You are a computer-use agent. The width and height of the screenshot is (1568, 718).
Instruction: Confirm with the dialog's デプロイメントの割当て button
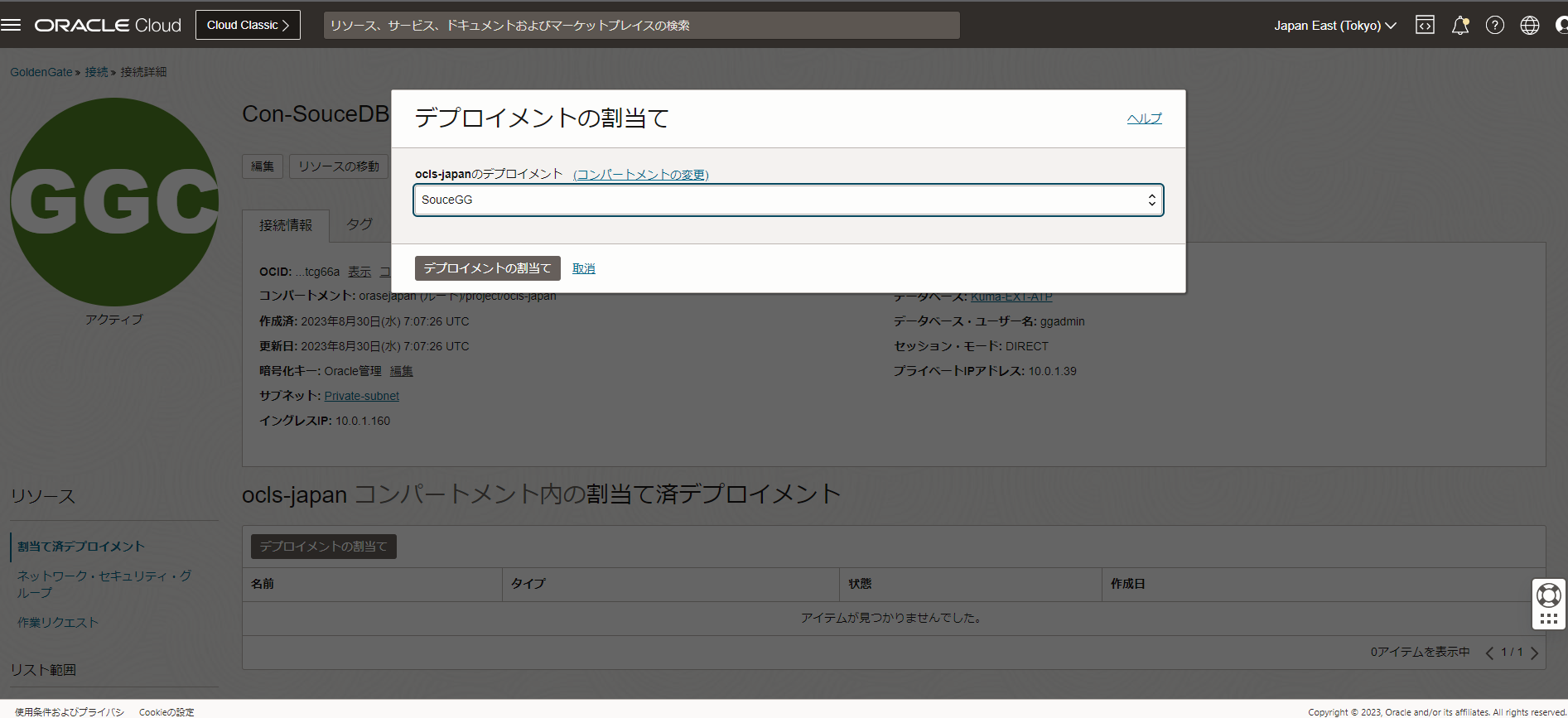pyautogui.click(x=487, y=268)
